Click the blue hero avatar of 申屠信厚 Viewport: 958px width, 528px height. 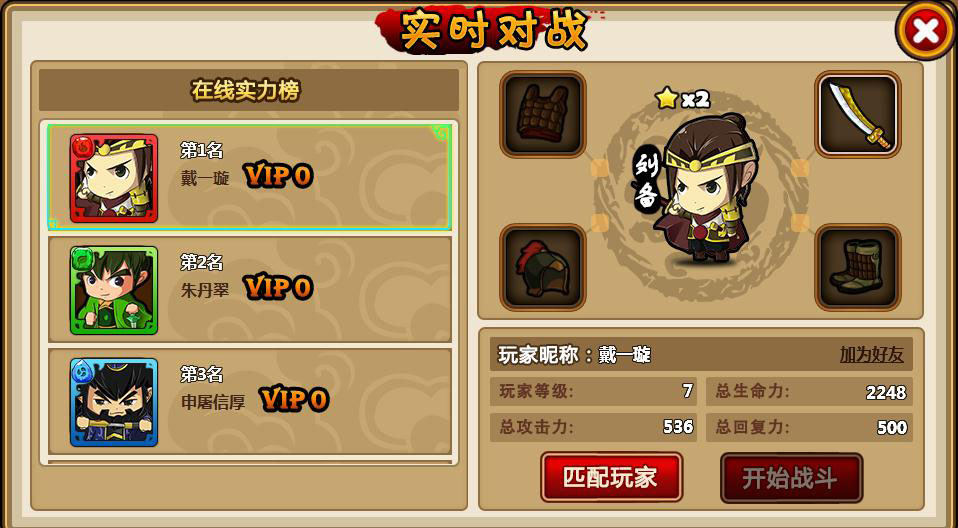pos(114,402)
